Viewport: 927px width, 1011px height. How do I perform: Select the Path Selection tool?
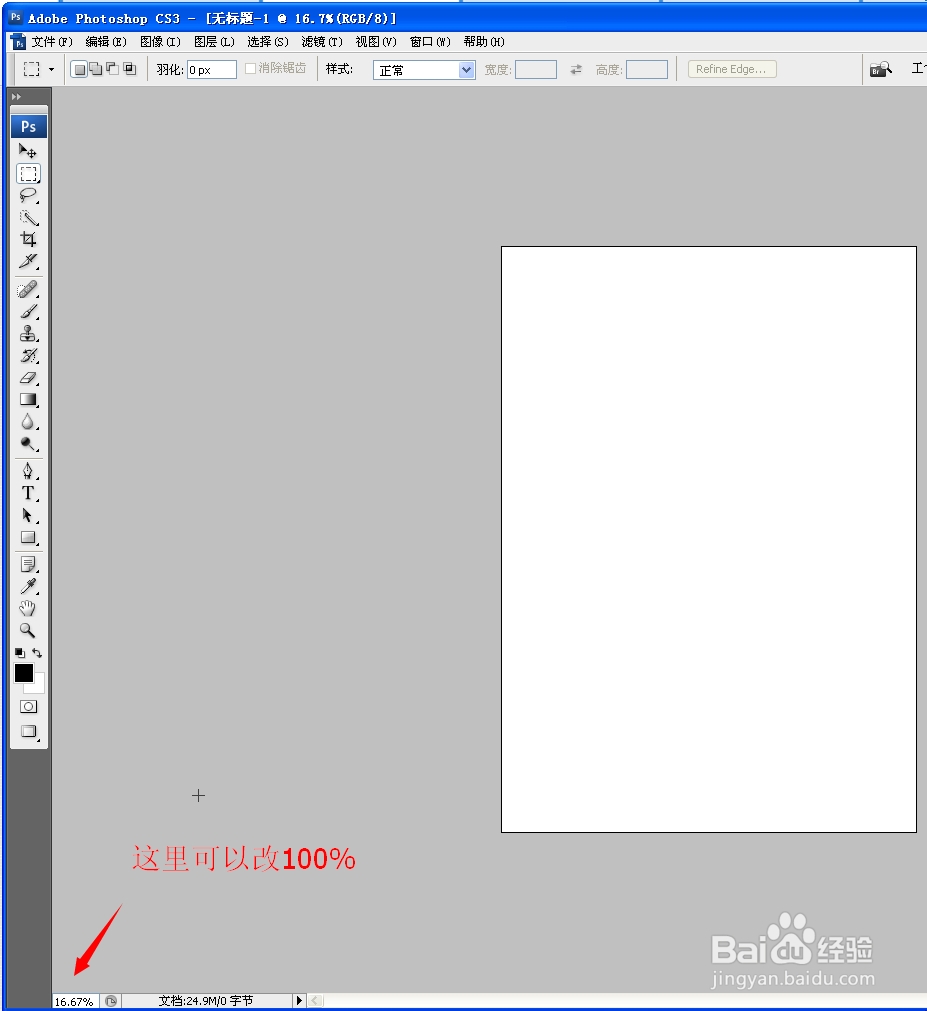[x=28, y=515]
